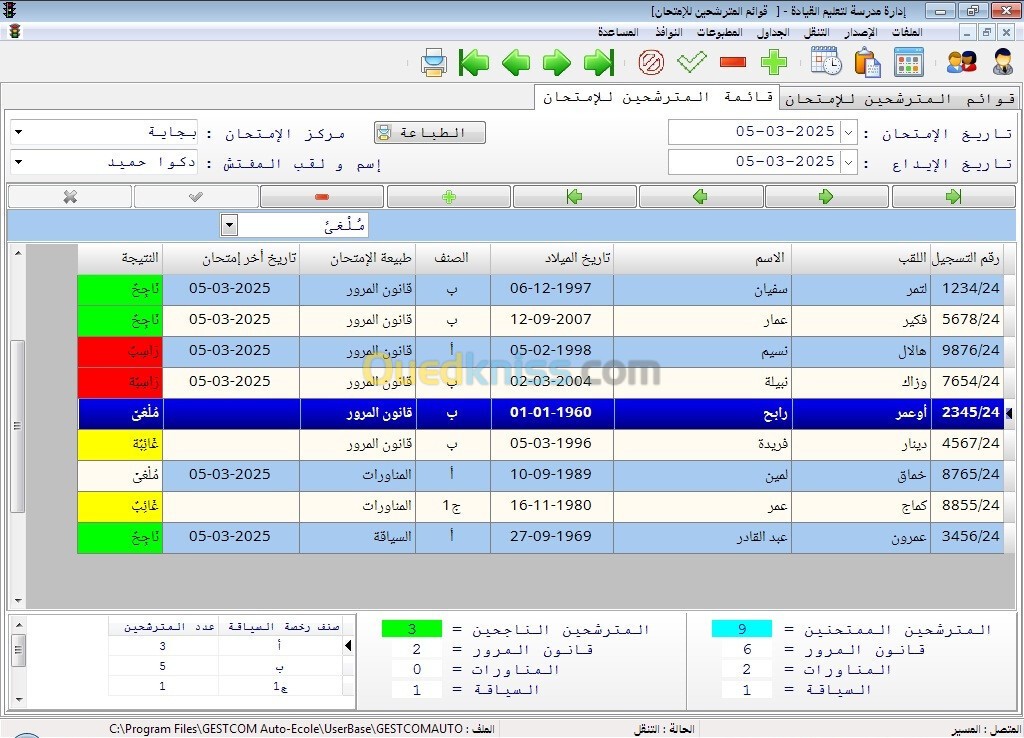
Task: Expand the مركز الإمتحان dropdown showing بجاية
Action: click(x=18, y=133)
